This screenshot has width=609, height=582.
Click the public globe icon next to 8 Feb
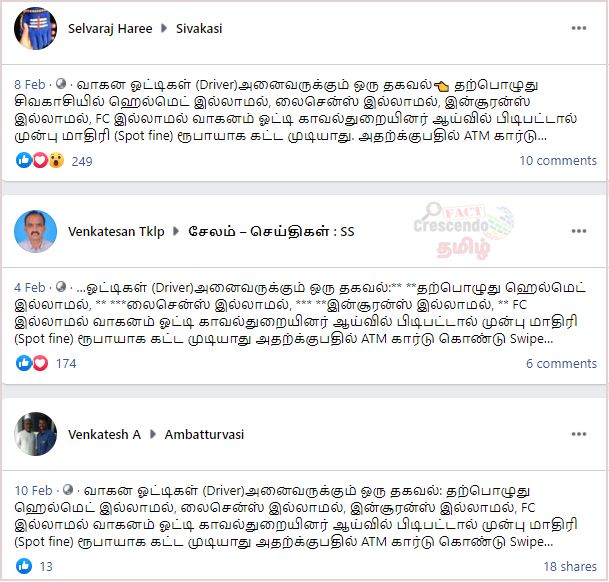coord(61,84)
